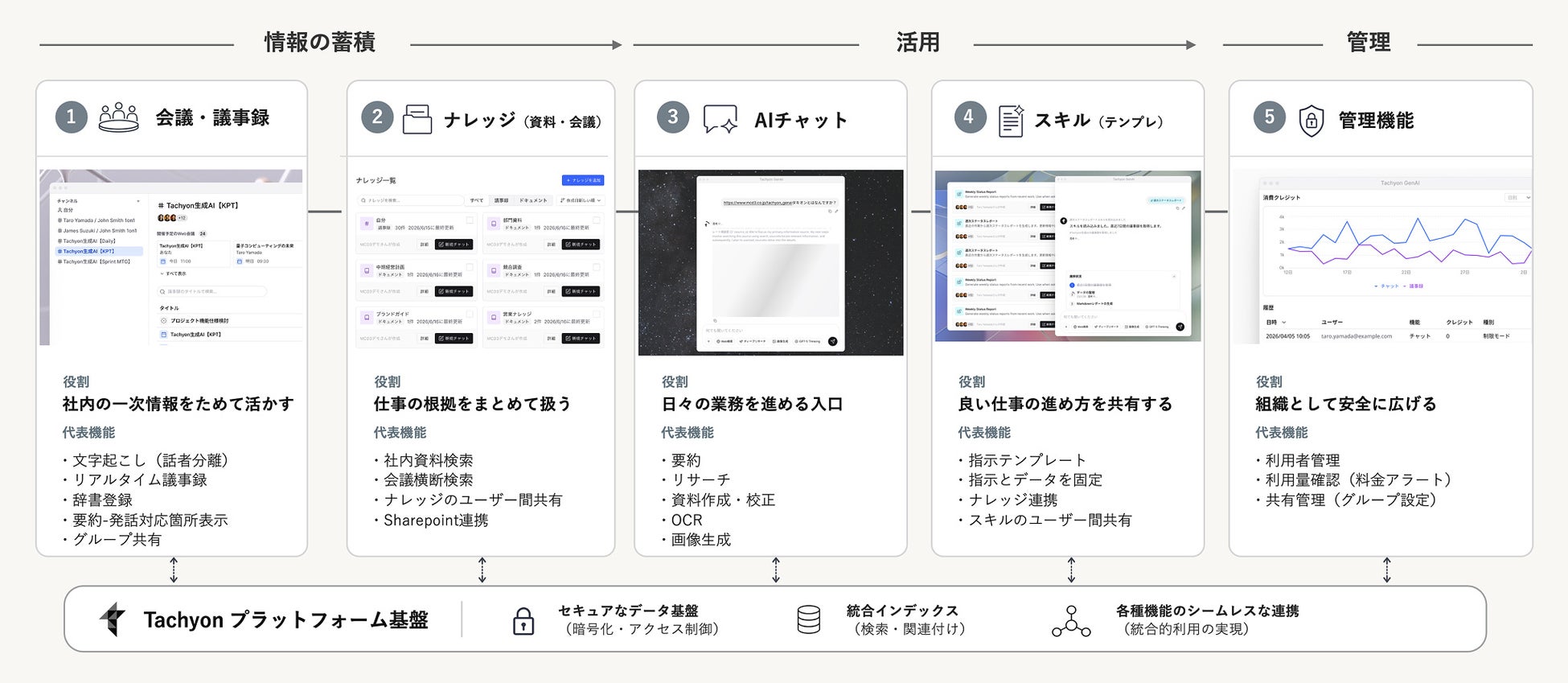Click the connected nodes icon beside 各種機能のシームレスな連携
The height and width of the screenshot is (683, 1568).
point(1071,621)
